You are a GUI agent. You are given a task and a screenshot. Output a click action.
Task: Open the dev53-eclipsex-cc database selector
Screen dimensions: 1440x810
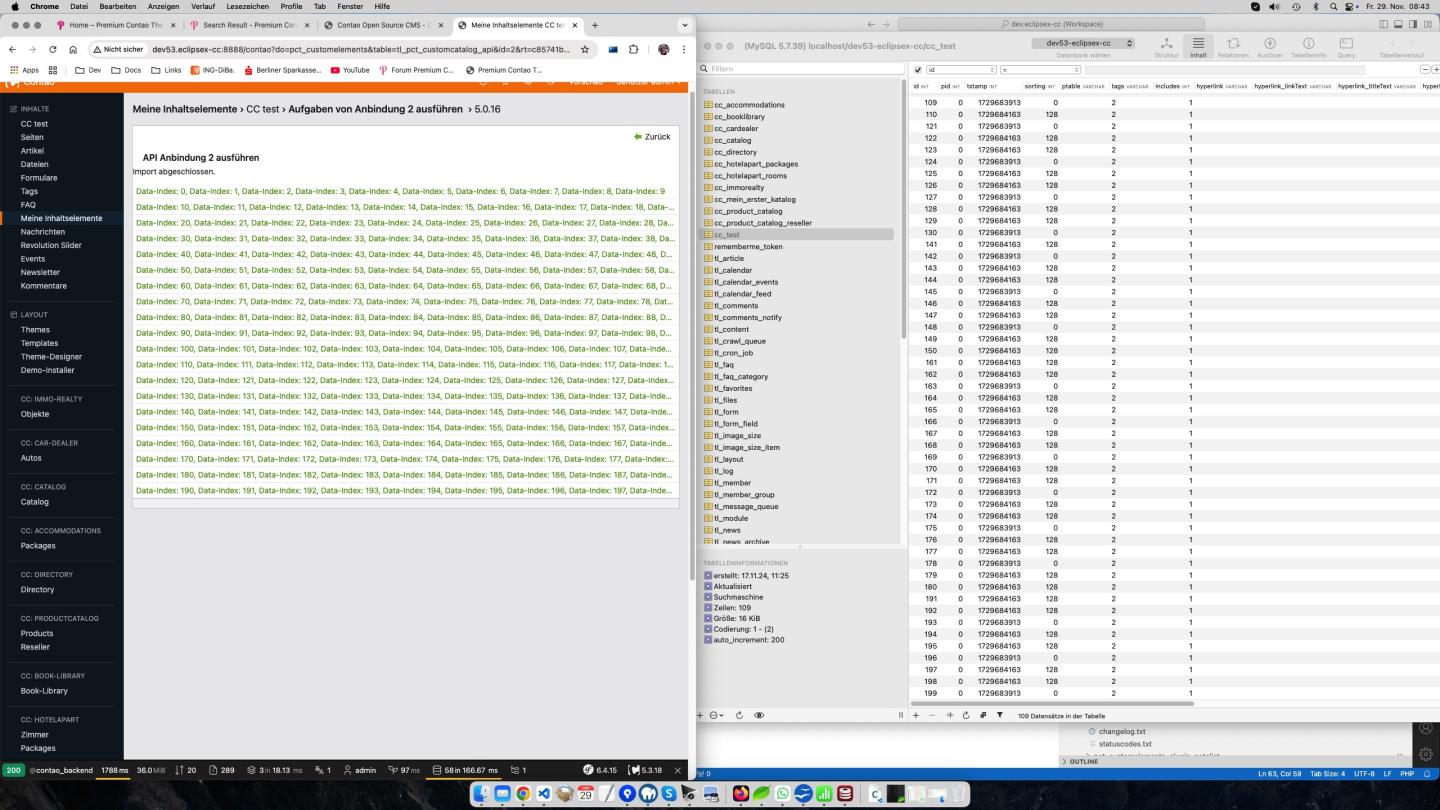pyautogui.click(x=1083, y=43)
